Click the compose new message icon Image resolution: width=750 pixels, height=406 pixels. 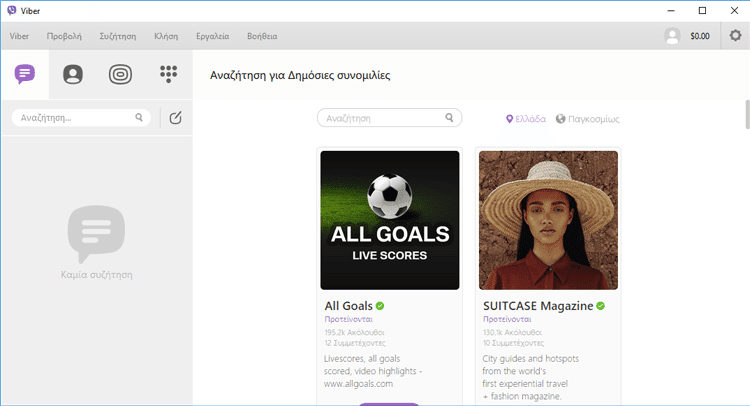click(176, 118)
